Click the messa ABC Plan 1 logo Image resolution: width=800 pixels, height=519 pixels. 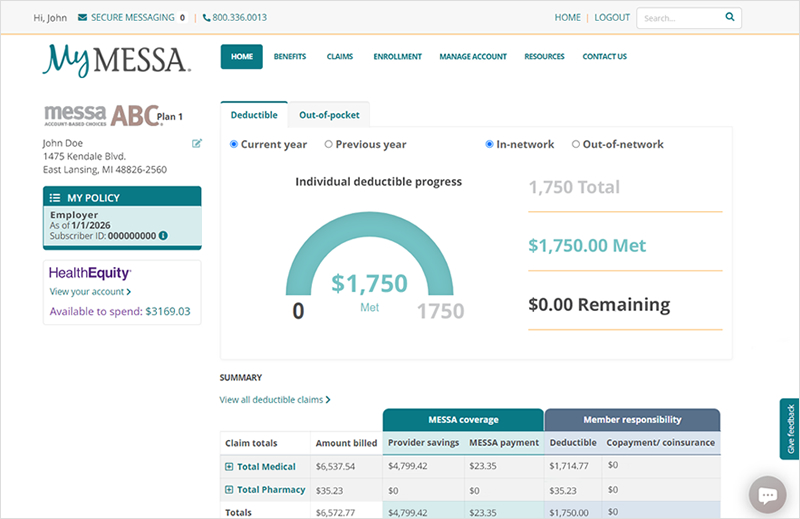click(x=113, y=115)
